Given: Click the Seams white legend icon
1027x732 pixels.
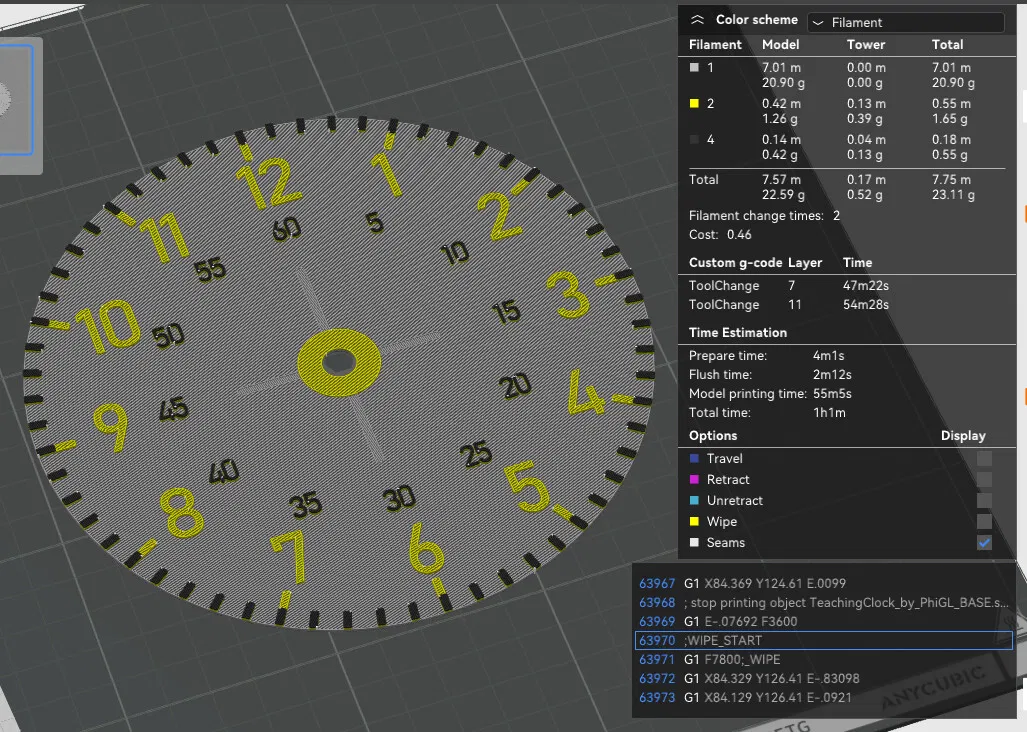Looking at the screenshot, I should [694, 542].
